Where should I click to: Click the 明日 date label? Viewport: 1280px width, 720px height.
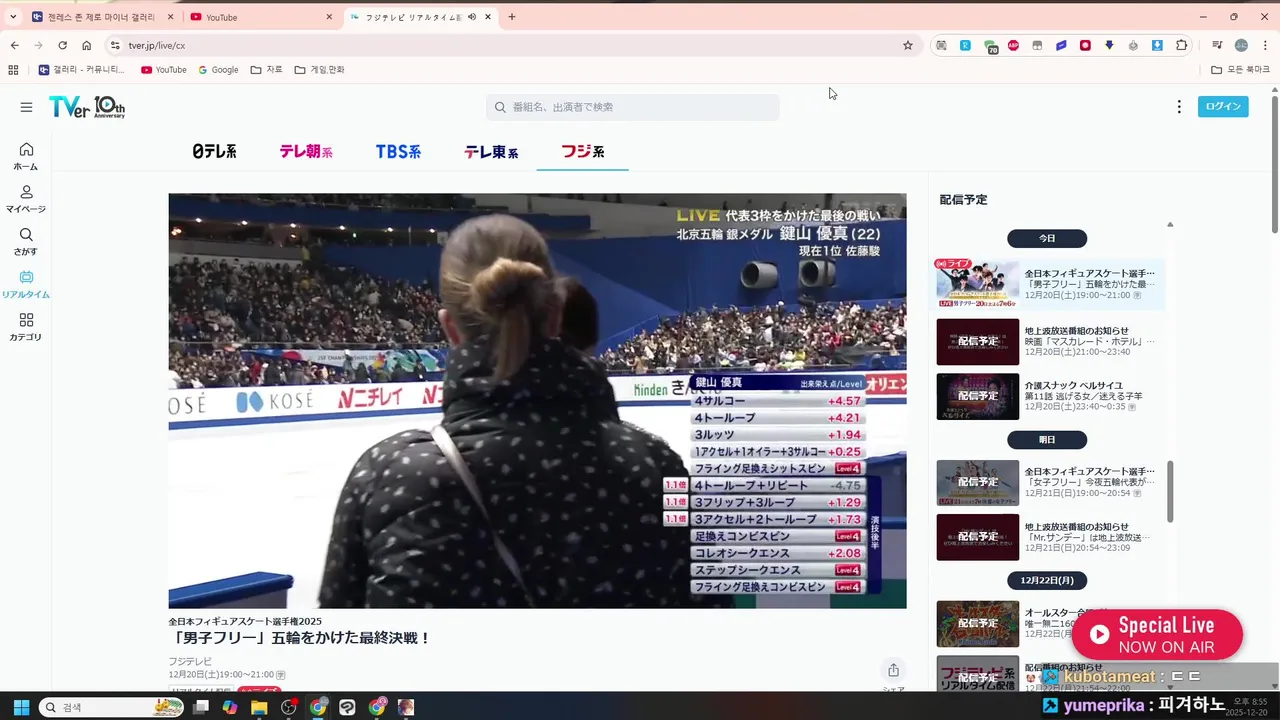click(x=1047, y=440)
